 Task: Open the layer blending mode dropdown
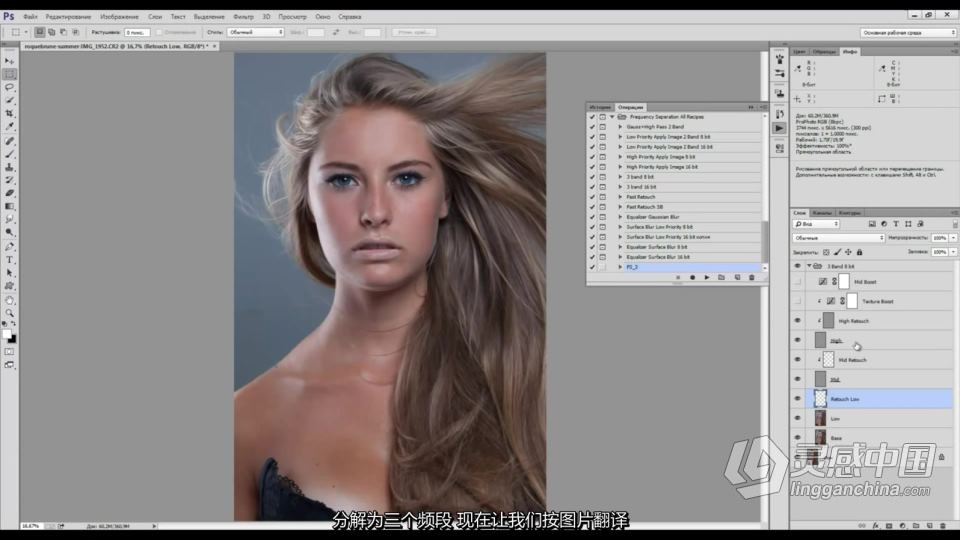838,238
